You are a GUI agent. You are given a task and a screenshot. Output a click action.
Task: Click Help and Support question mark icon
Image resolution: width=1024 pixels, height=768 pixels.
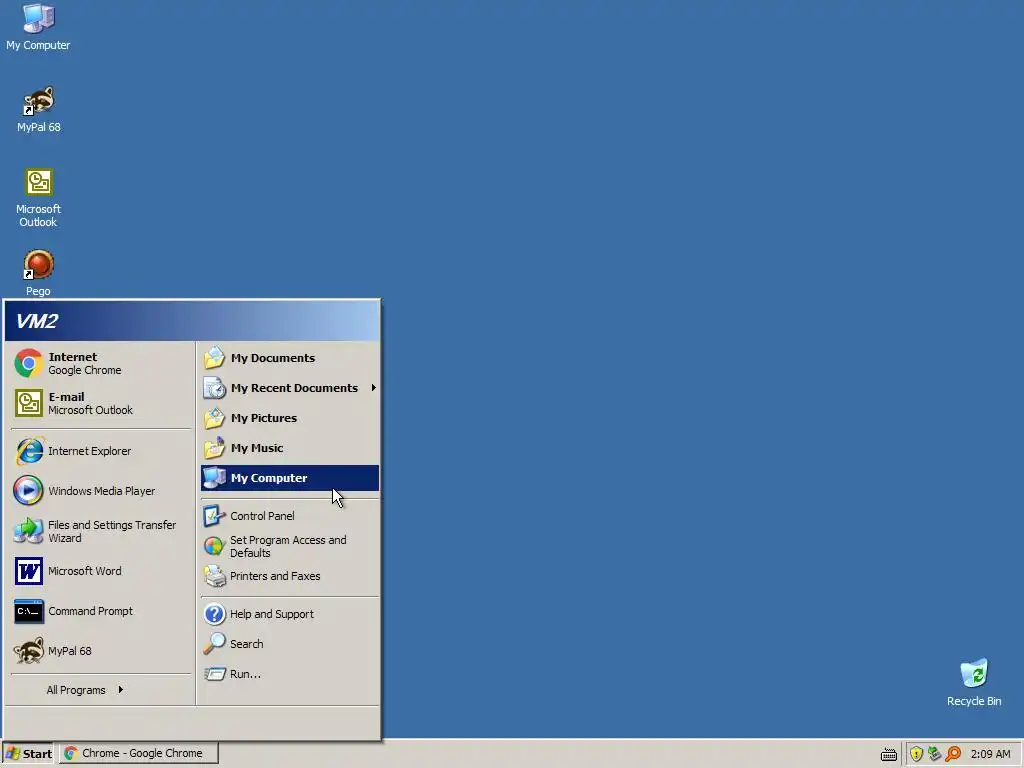(214, 614)
